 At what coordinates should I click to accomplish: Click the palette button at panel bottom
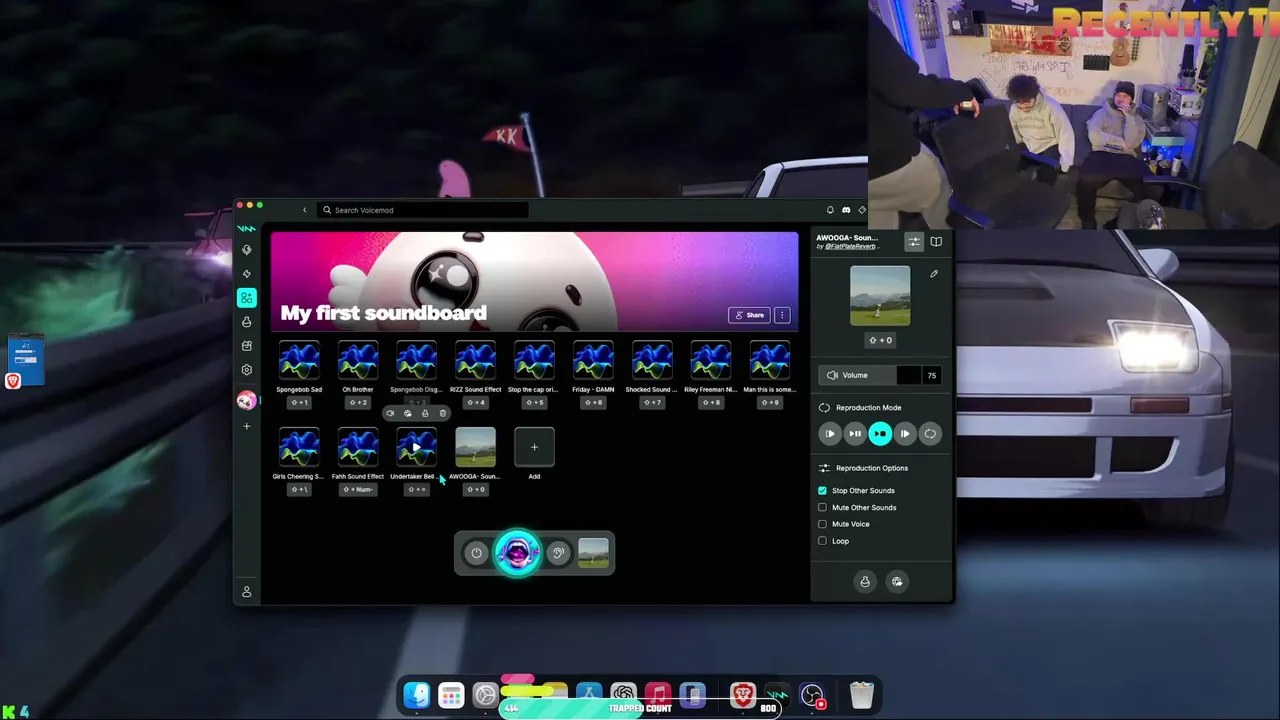click(x=897, y=582)
